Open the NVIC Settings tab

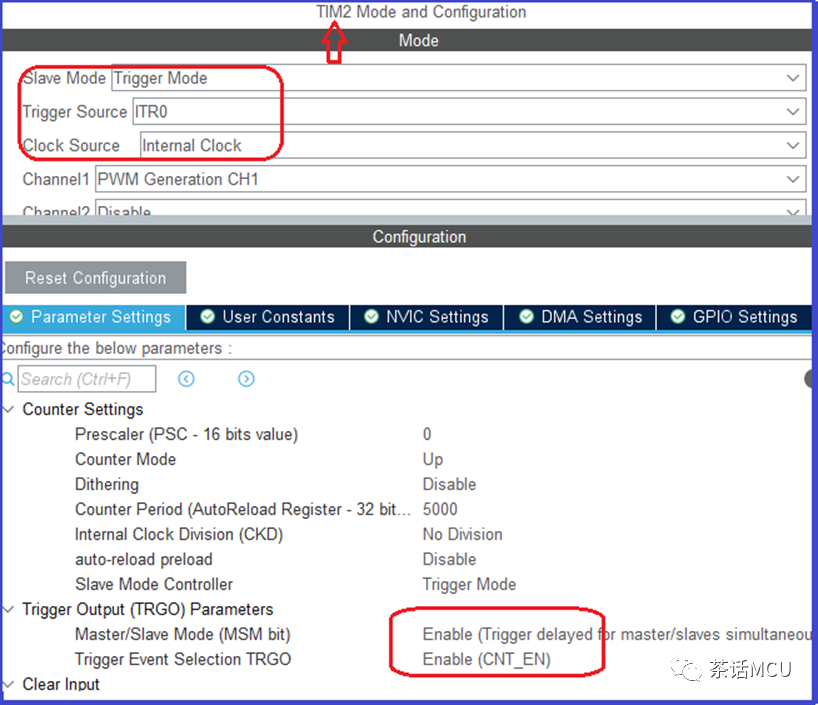point(426,317)
